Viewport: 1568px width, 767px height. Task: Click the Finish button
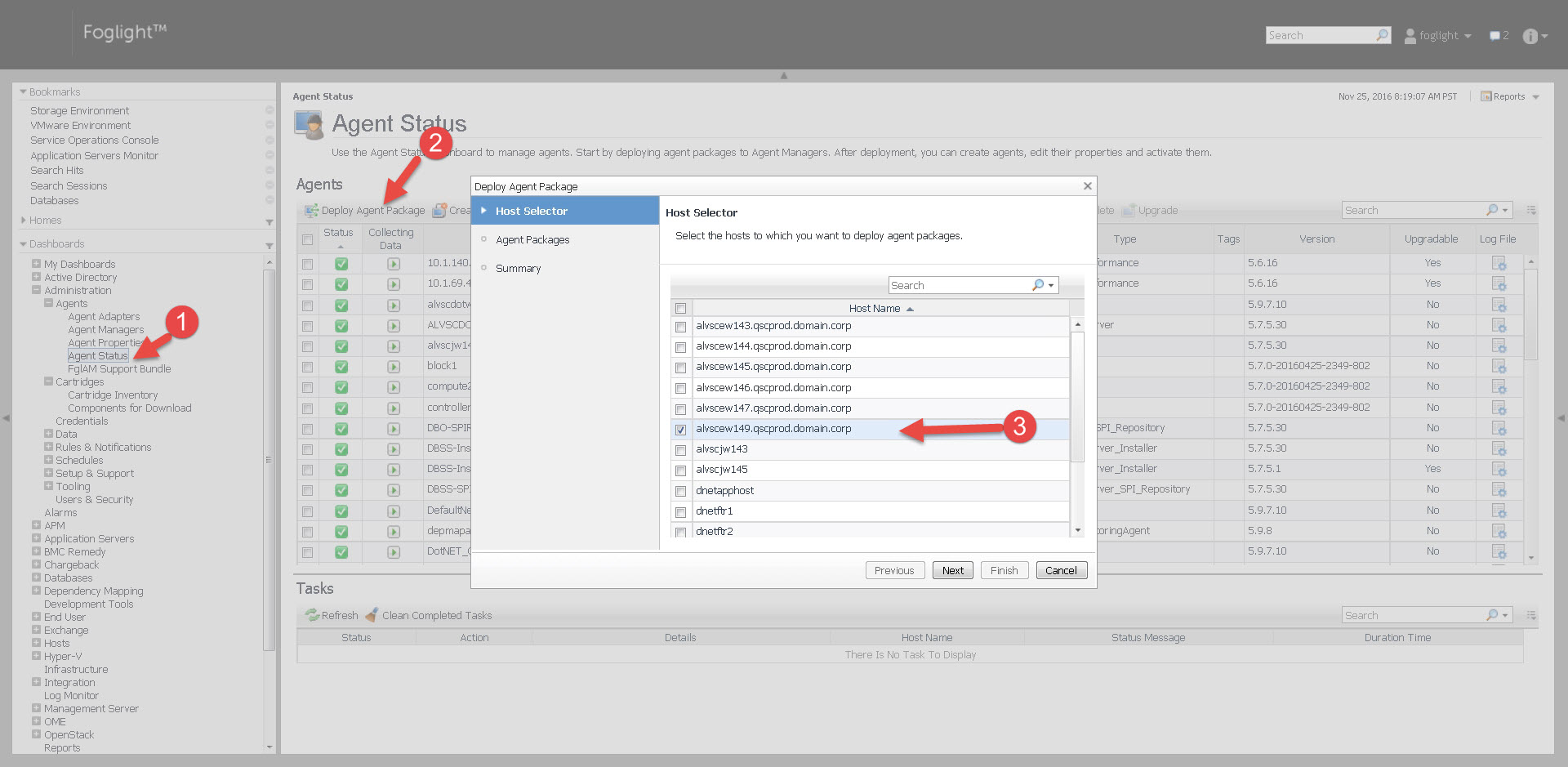click(1004, 570)
